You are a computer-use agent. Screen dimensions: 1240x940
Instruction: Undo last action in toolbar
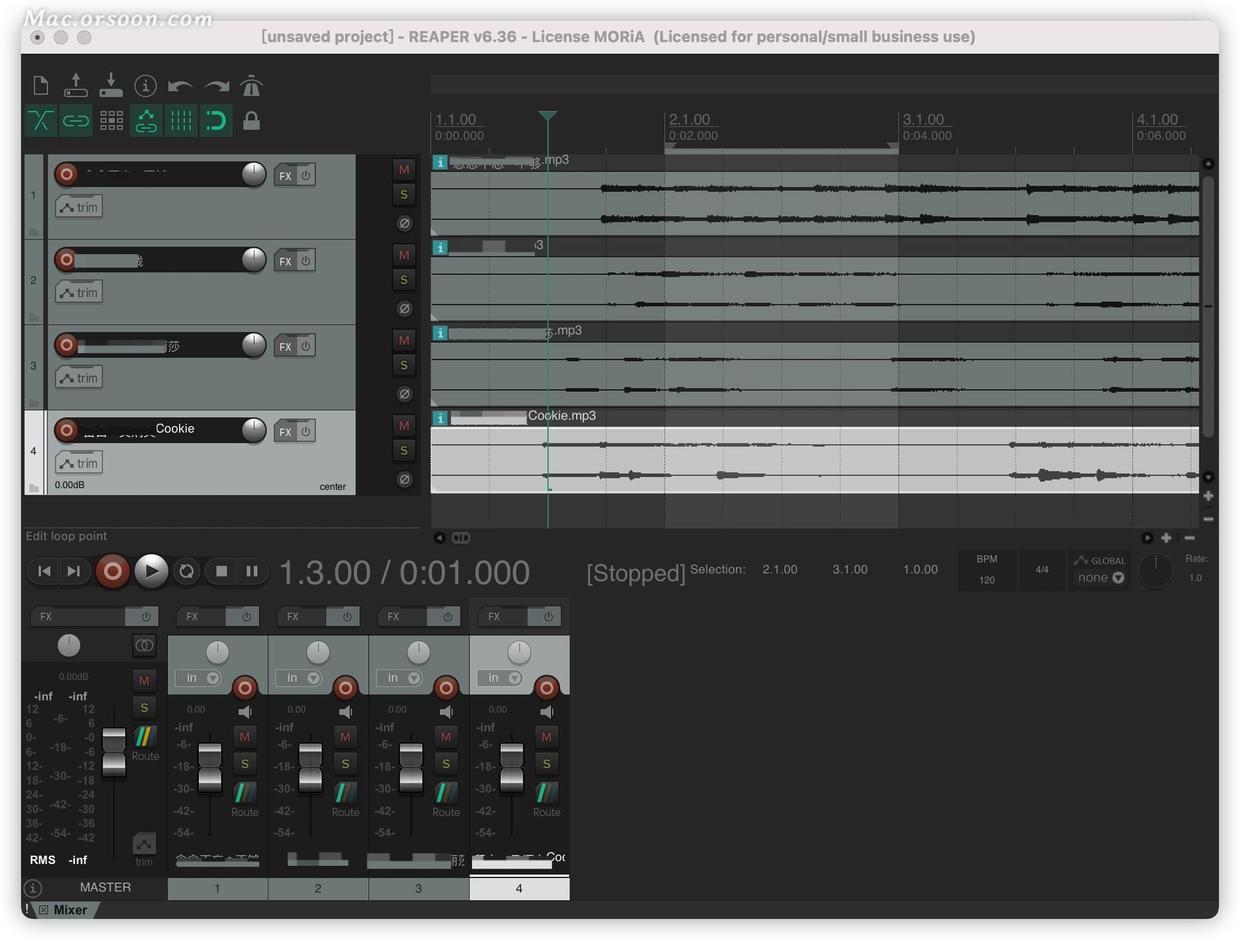[181, 87]
